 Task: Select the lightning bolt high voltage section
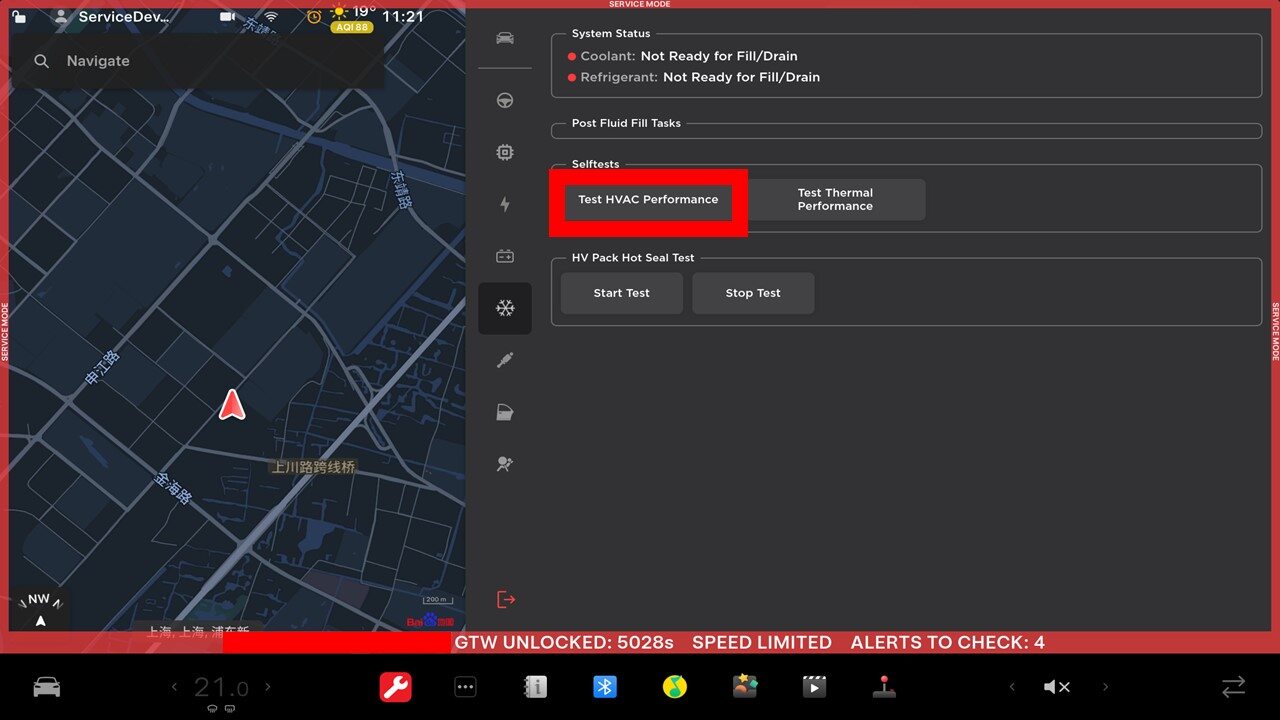(505, 205)
